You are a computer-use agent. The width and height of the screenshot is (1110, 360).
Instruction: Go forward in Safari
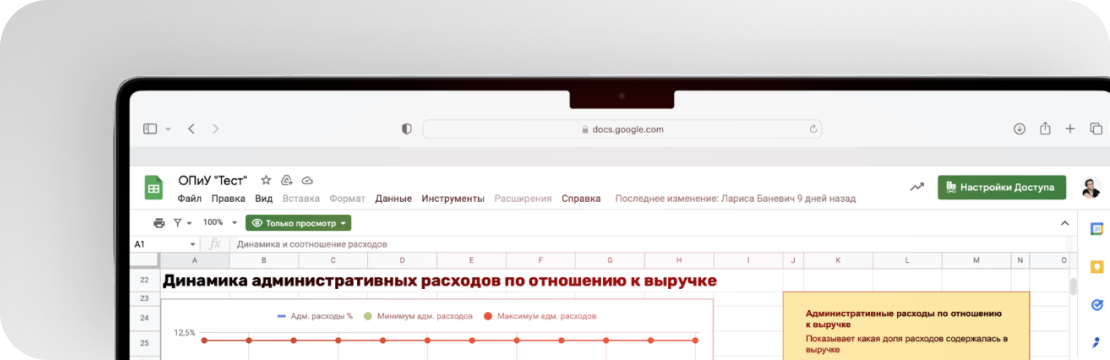tap(215, 129)
